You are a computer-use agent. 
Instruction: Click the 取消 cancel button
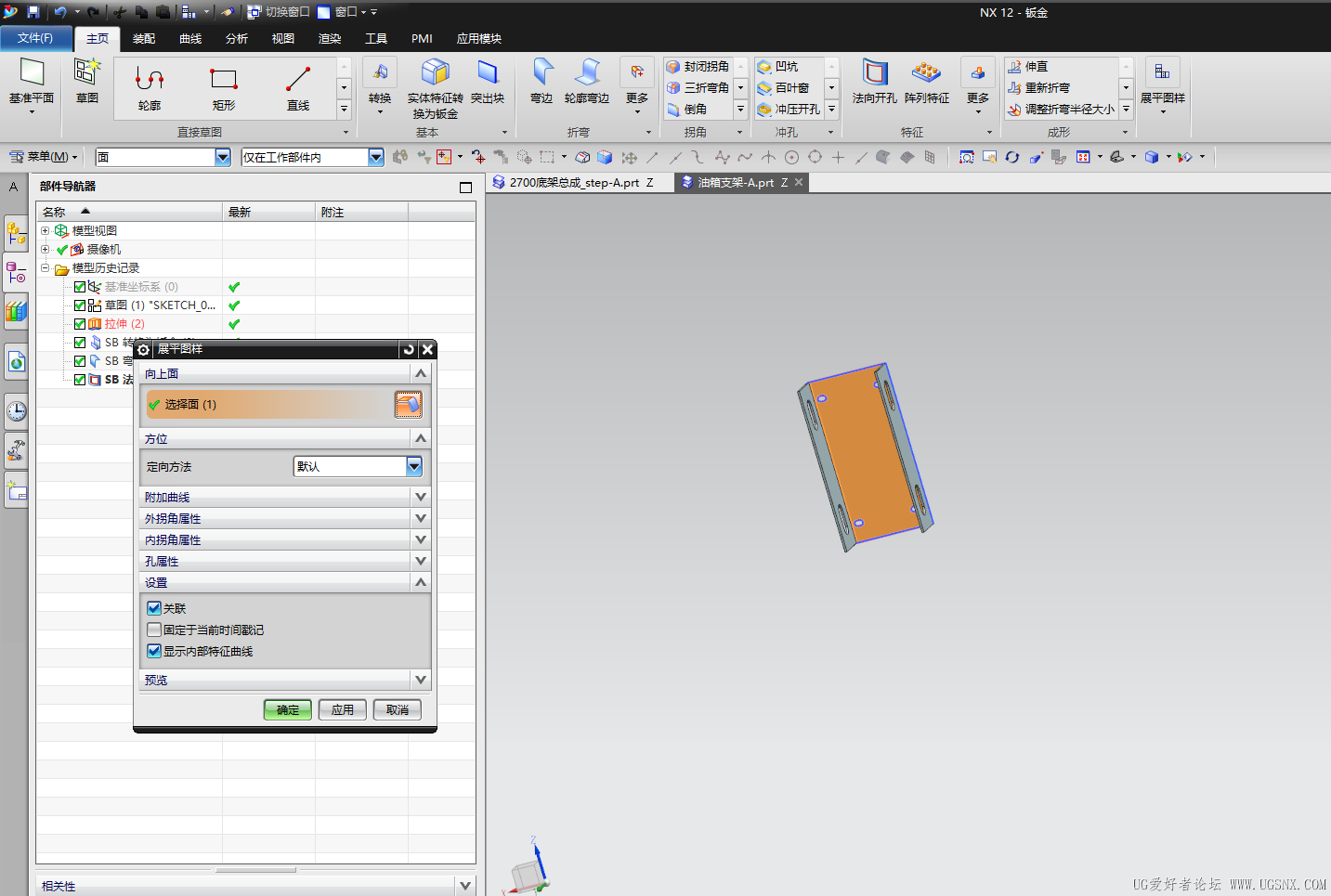[398, 709]
